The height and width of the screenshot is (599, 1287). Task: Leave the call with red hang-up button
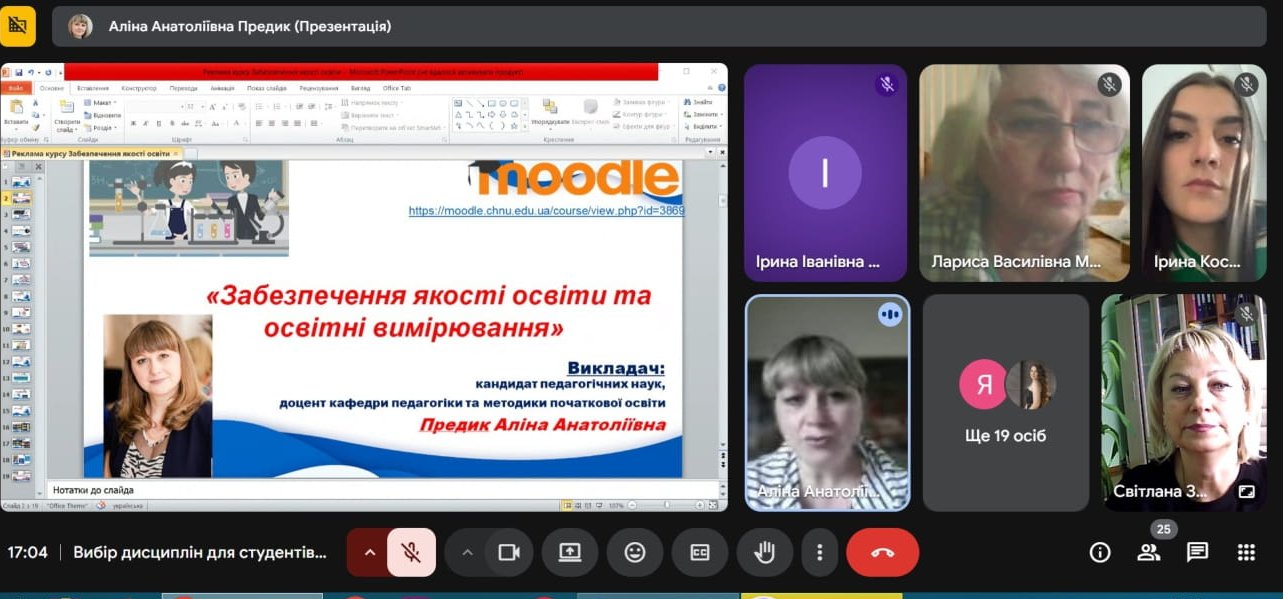tap(882, 552)
